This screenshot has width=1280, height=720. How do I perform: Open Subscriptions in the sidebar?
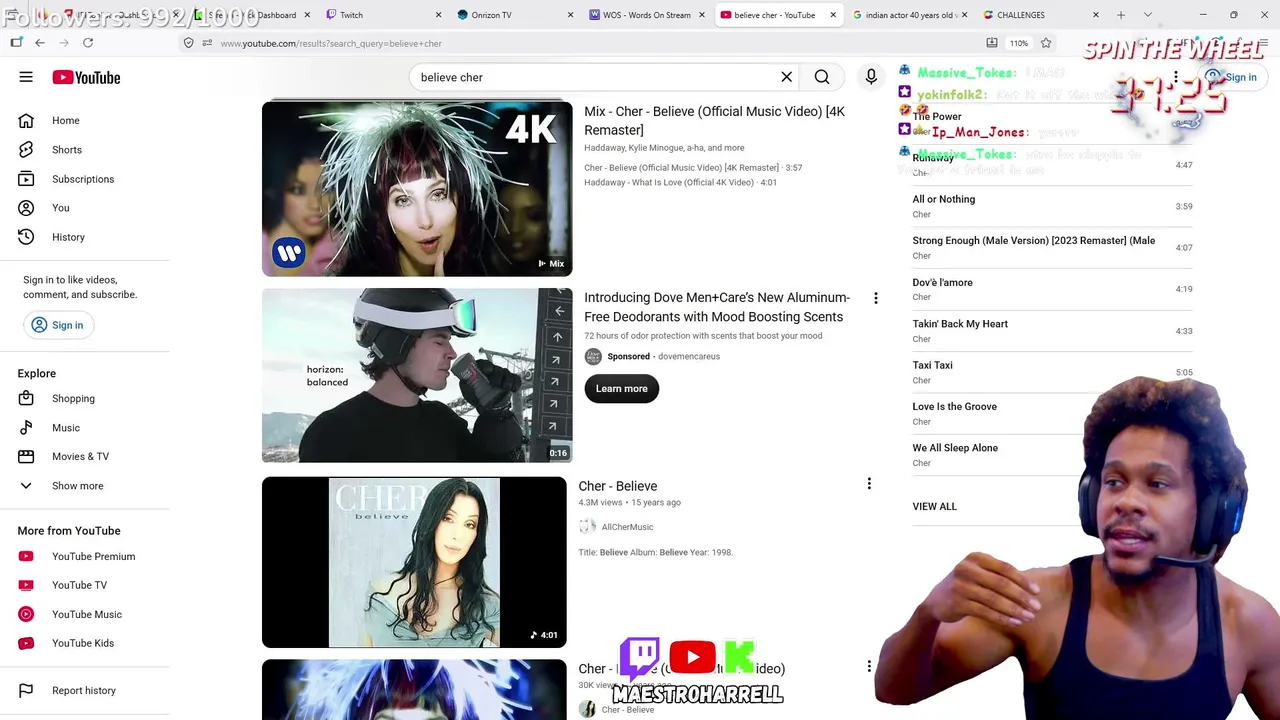pyautogui.click(x=85, y=179)
